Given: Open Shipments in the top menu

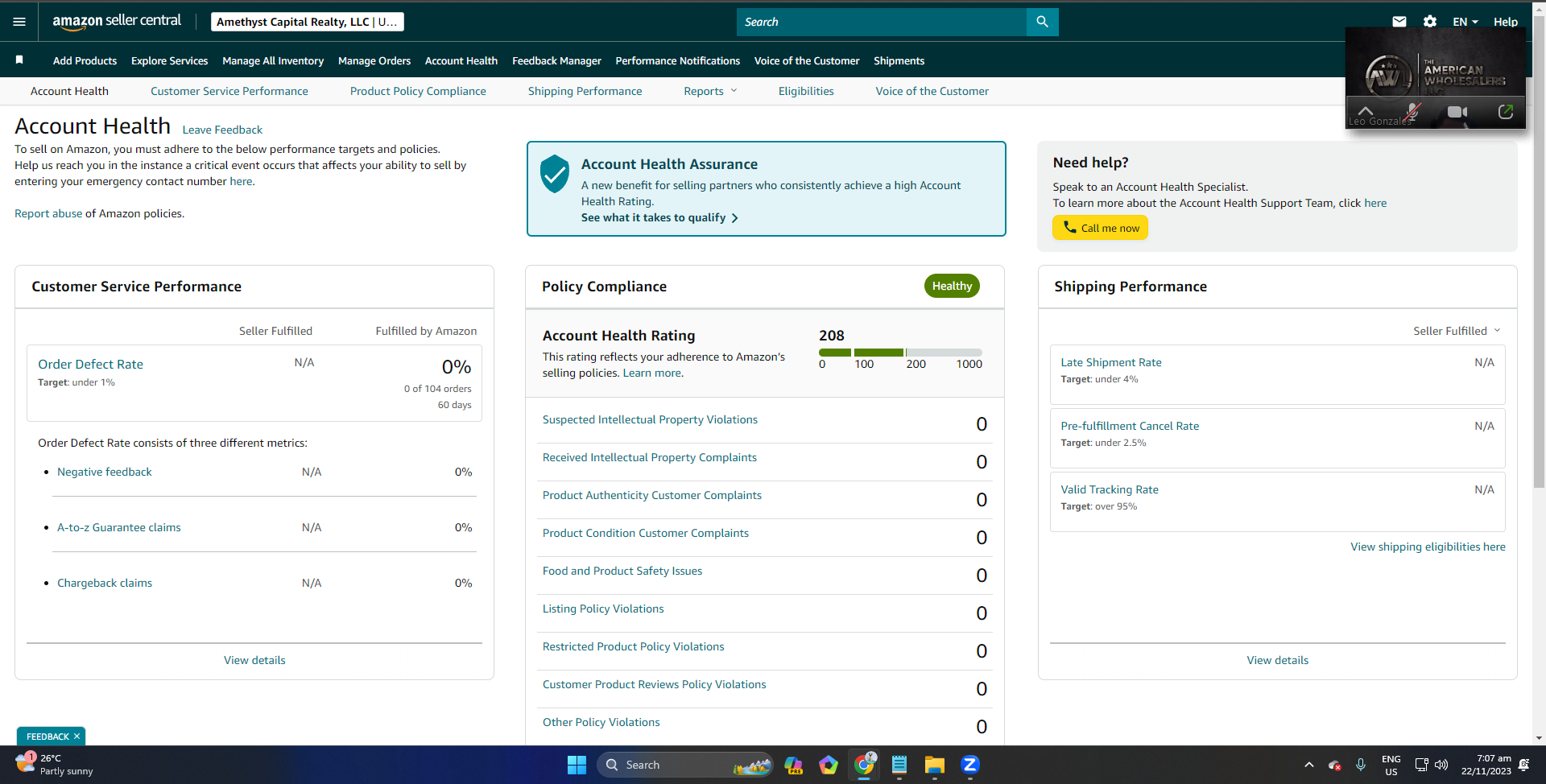Looking at the screenshot, I should coord(899,60).
